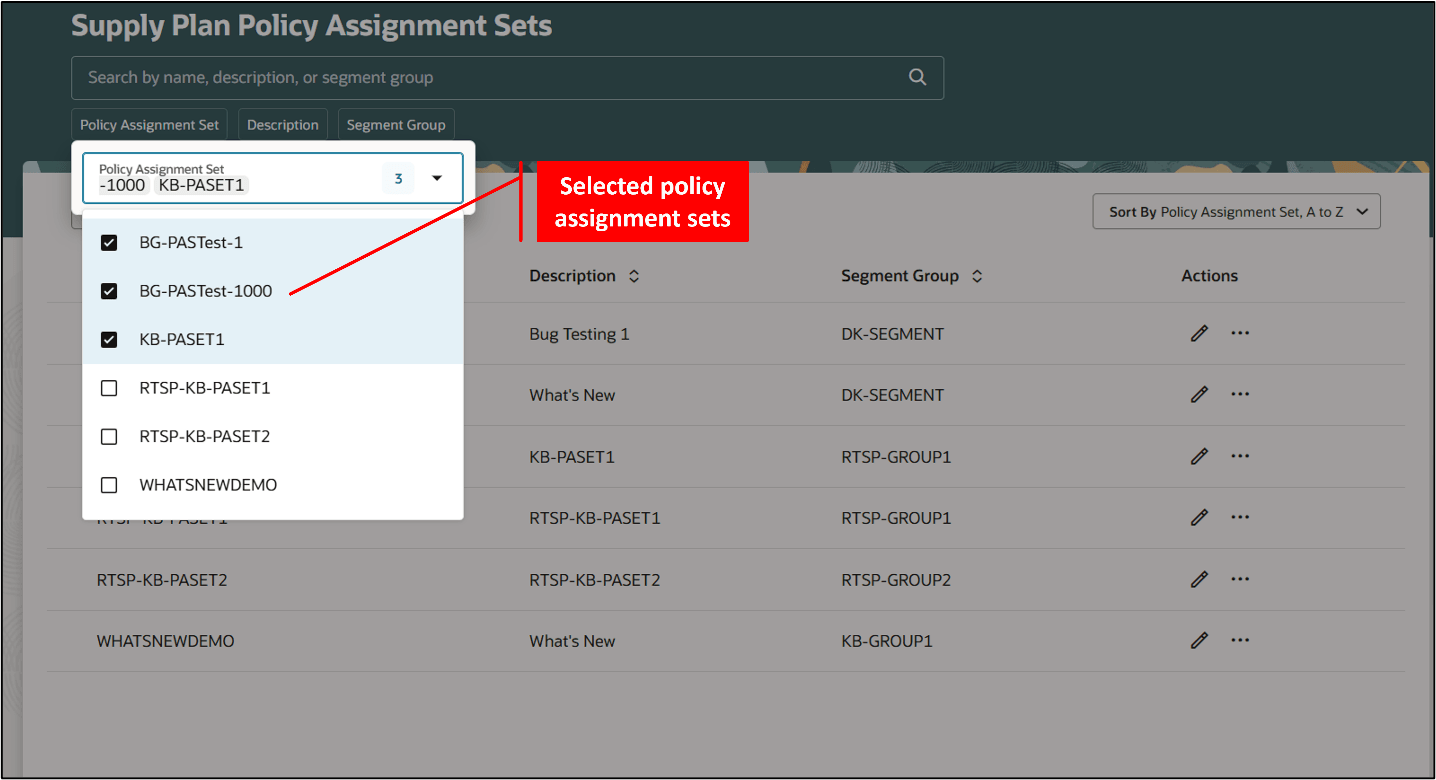The image size is (1436, 780).
Task: Select the BG-PASTest-1000 list entry
Action: coord(208,291)
